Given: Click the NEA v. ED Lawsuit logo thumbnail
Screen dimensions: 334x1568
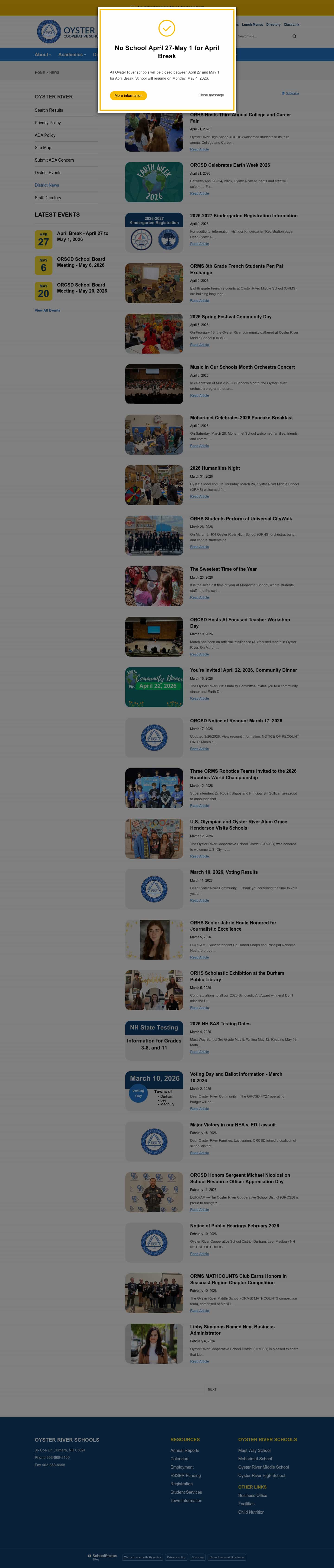Looking at the screenshot, I should (154, 1142).
